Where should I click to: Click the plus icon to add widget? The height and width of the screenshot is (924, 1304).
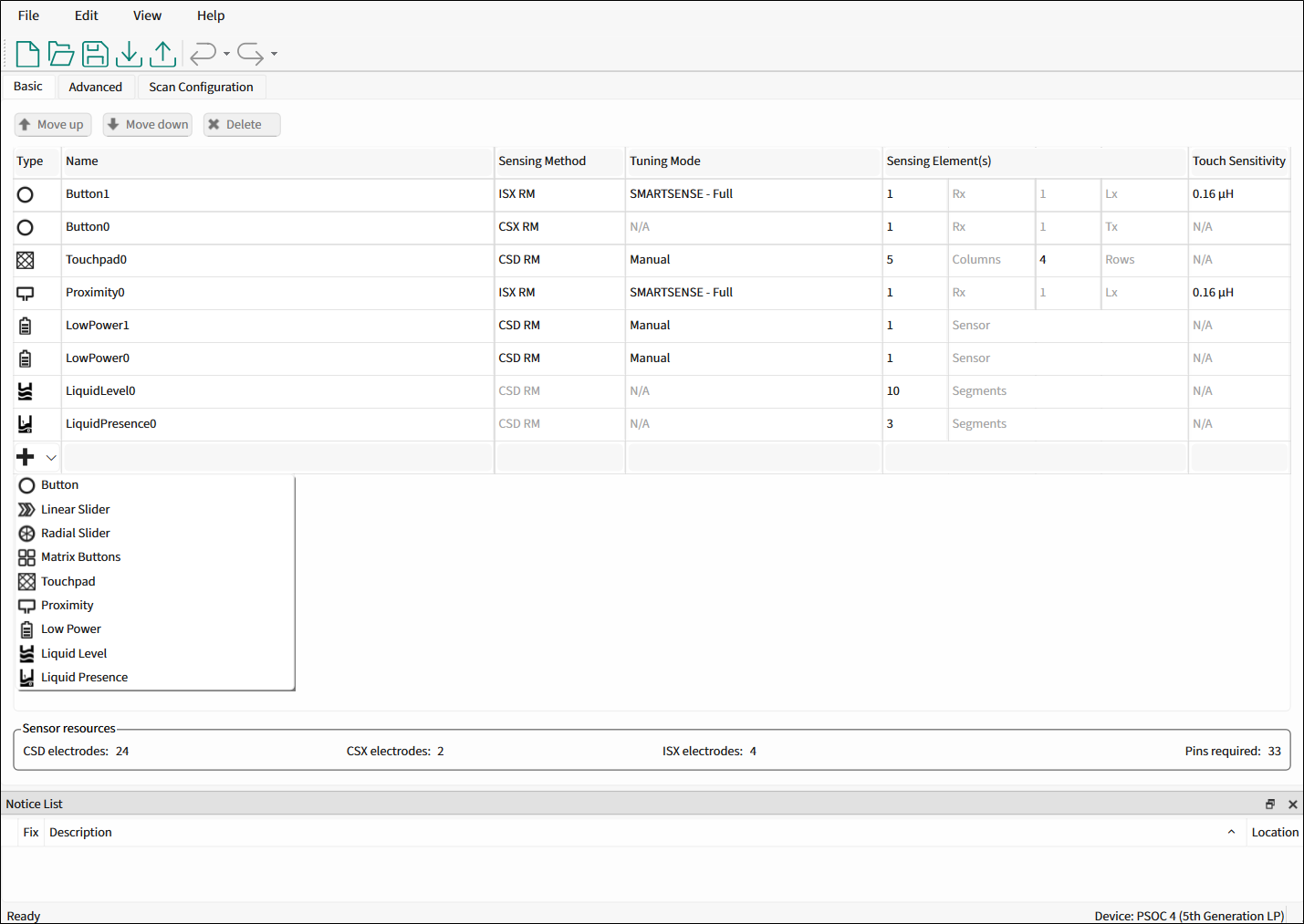pyautogui.click(x=26, y=457)
